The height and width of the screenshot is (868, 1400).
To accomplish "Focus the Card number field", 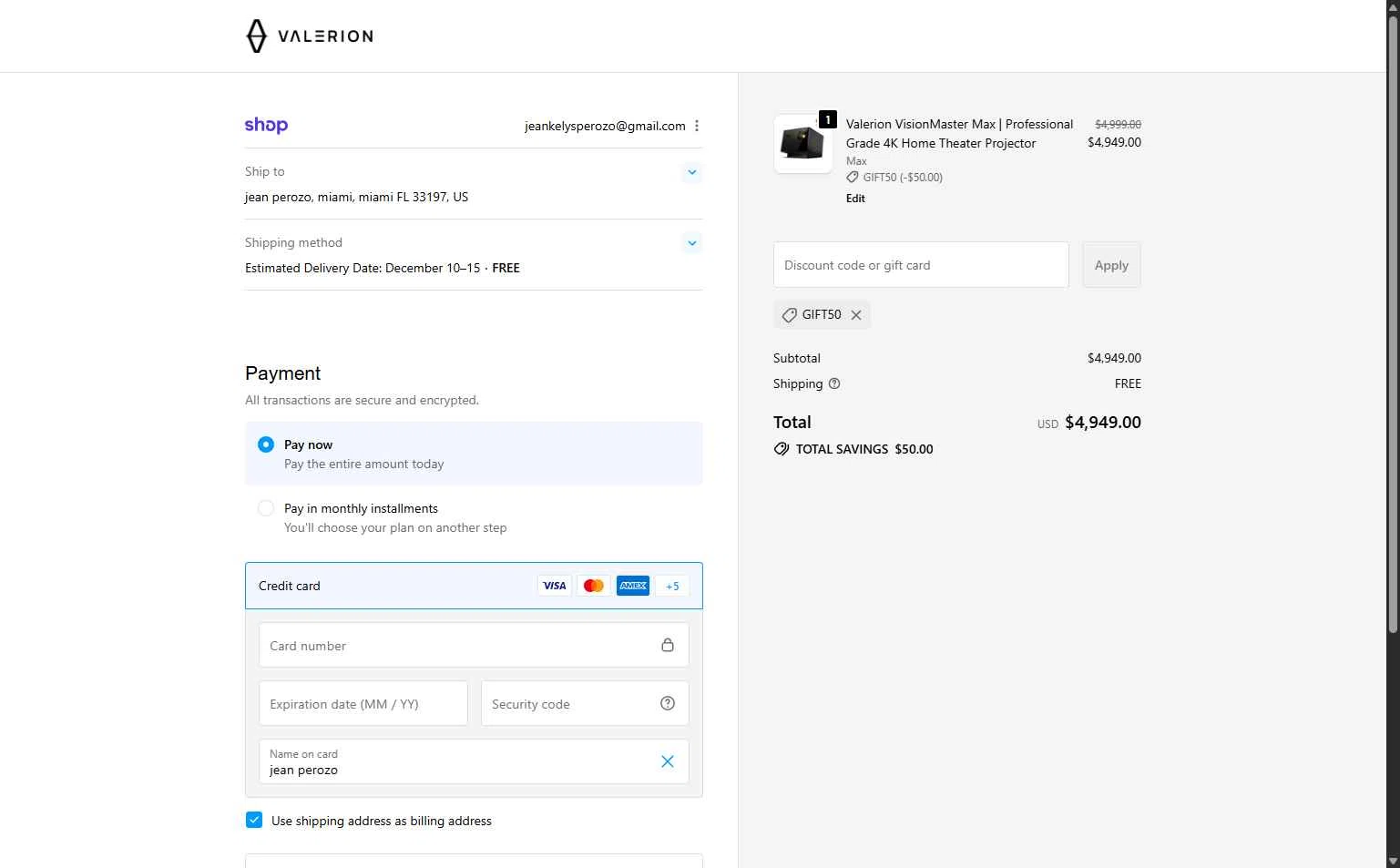I will [x=474, y=645].
